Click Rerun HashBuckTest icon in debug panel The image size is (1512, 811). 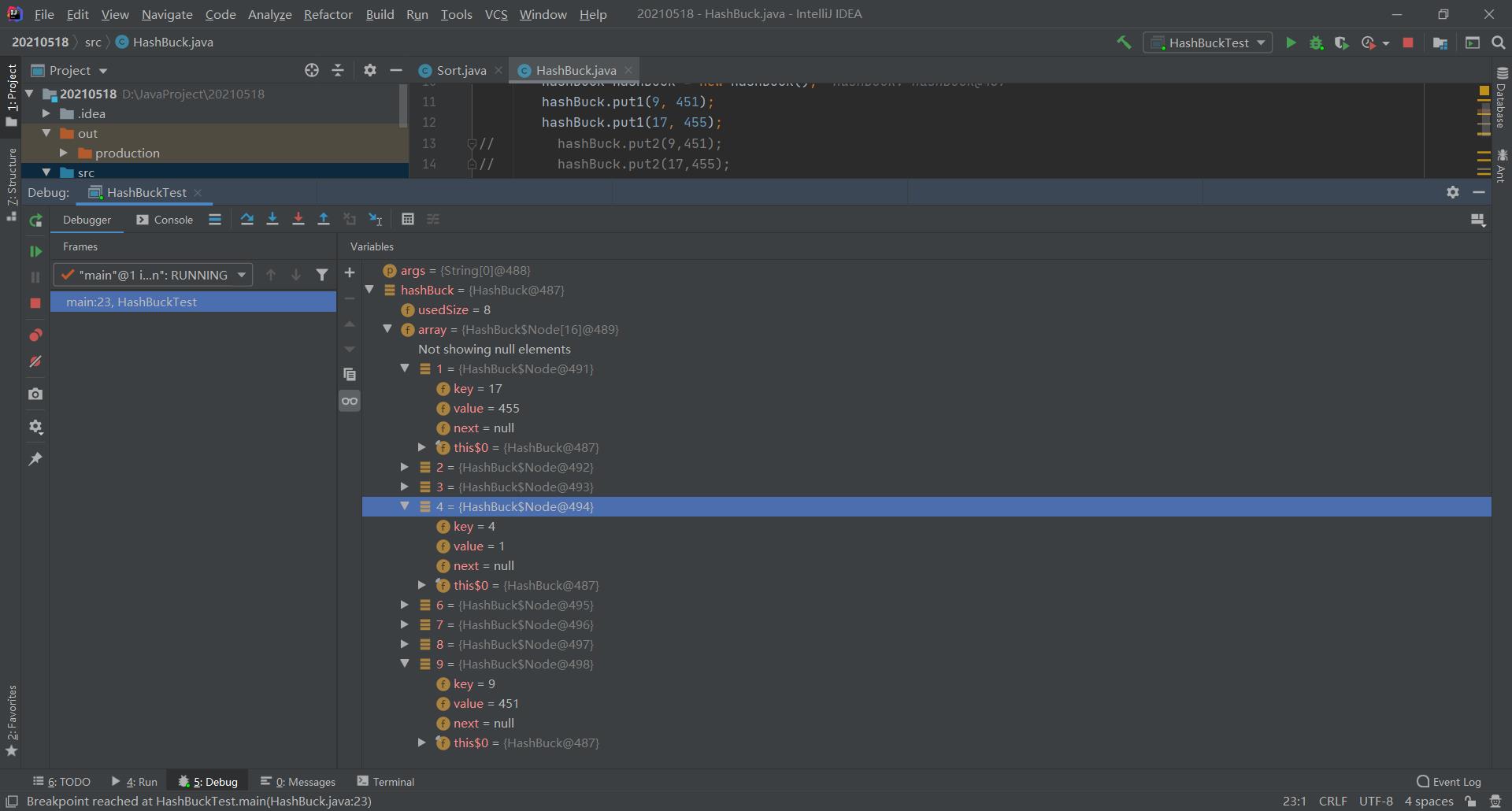35,220
